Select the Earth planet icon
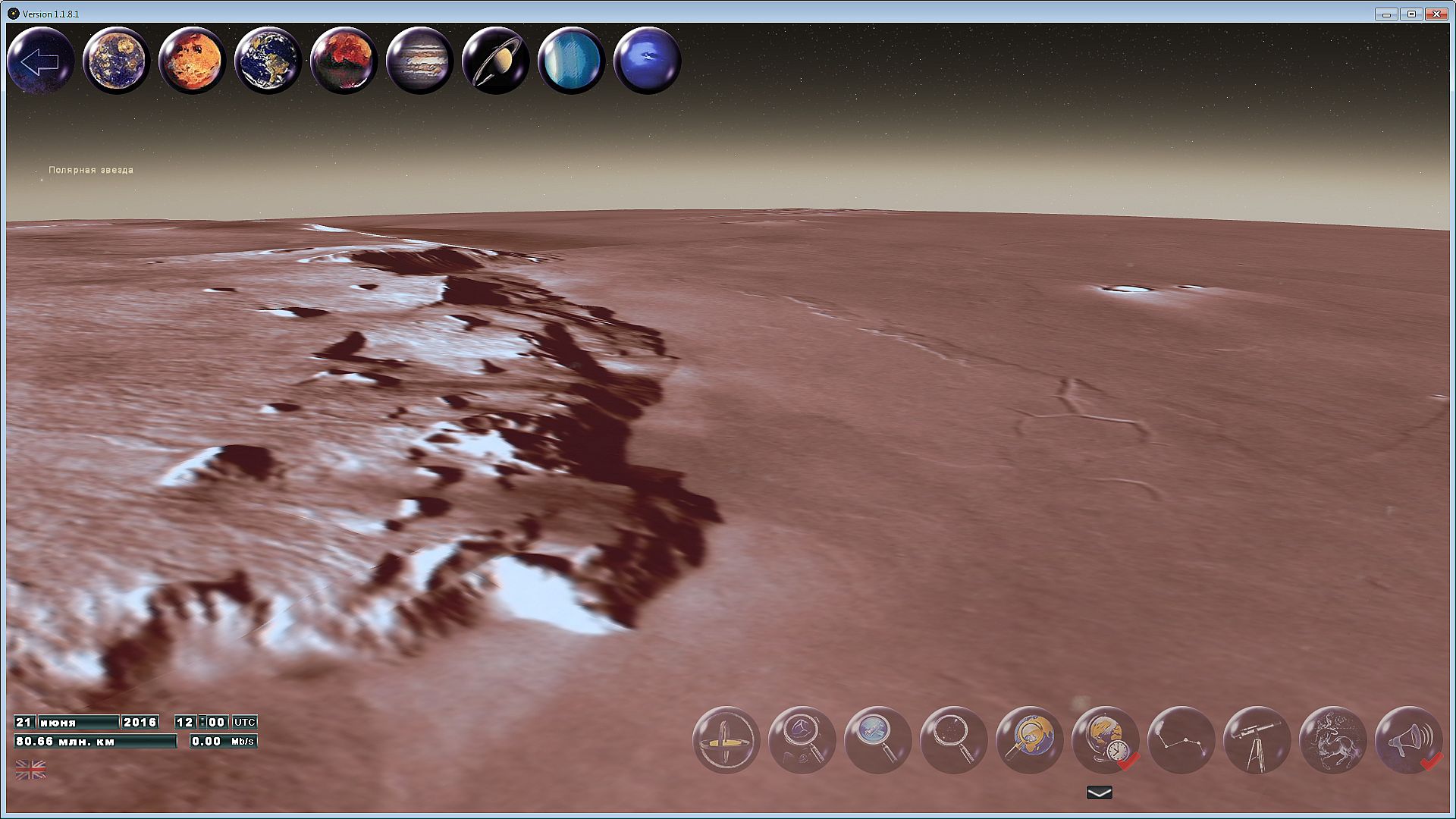 (268, 61)
